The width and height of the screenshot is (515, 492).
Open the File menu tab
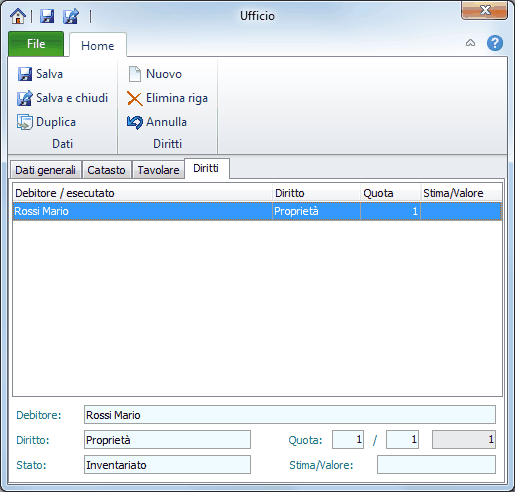point(36,44)
